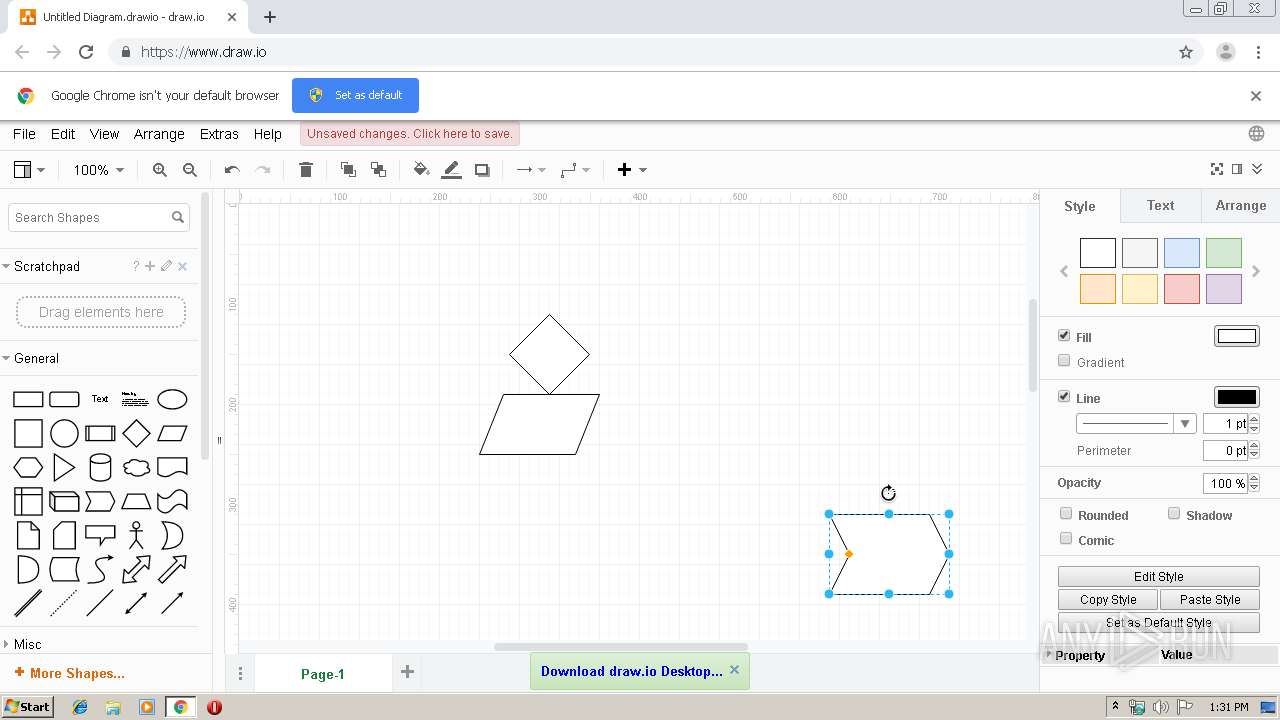Click the Redo arrow icon
Viewport: 1280px width, 720px height.
pyautogui.click(x=263, y=170)
